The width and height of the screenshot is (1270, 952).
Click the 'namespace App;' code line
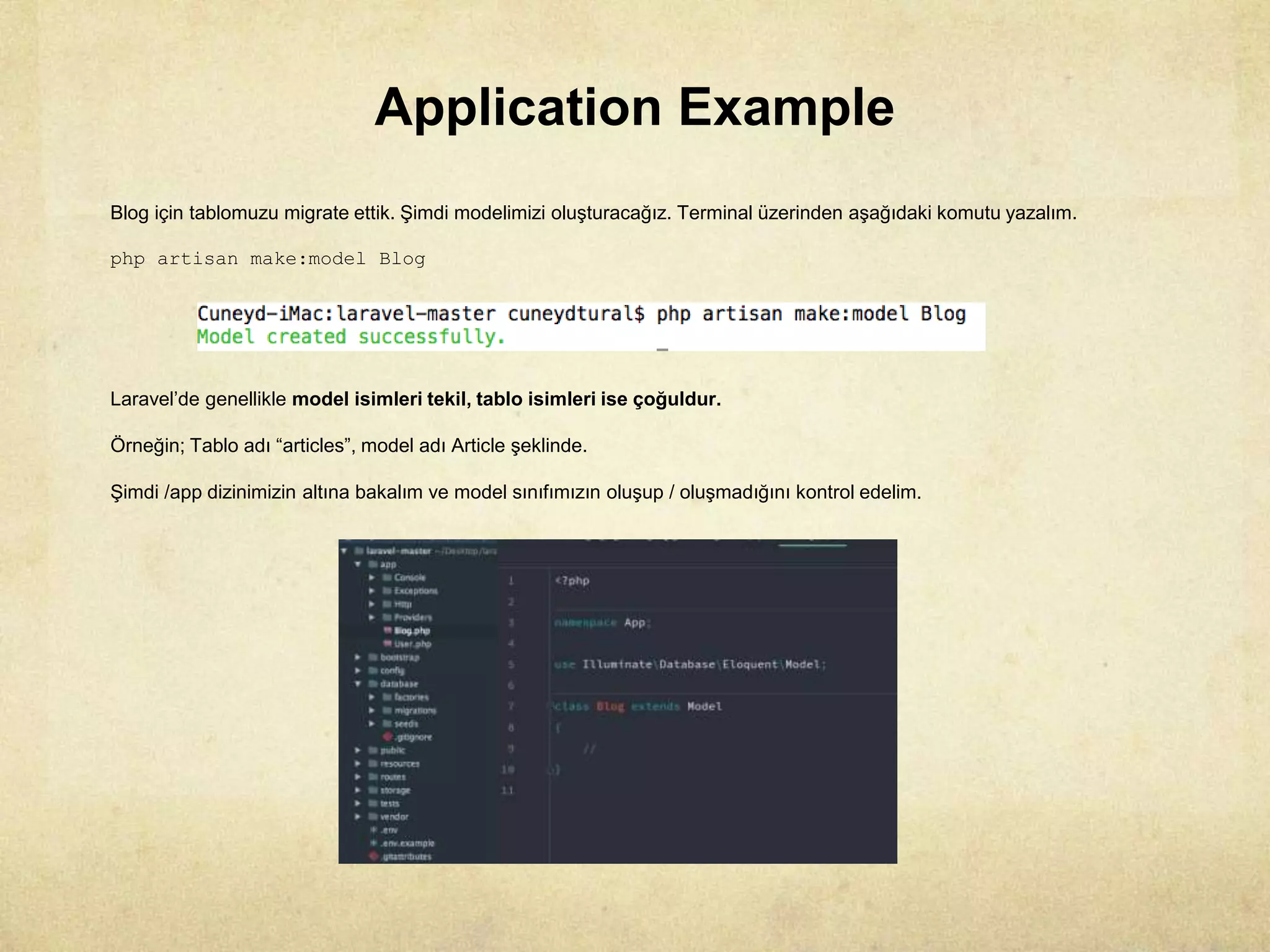603,622
